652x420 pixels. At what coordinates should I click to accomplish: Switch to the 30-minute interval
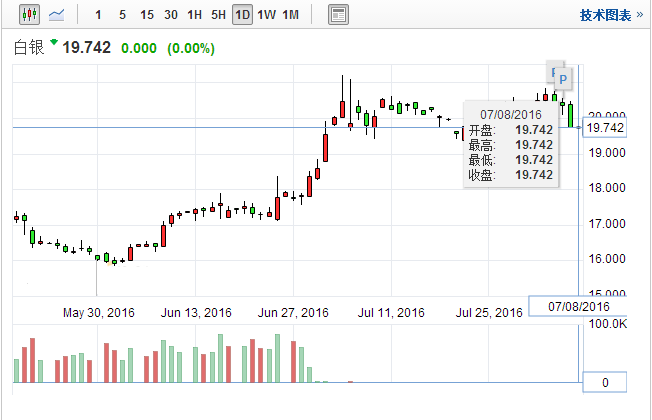coord(171,15)
